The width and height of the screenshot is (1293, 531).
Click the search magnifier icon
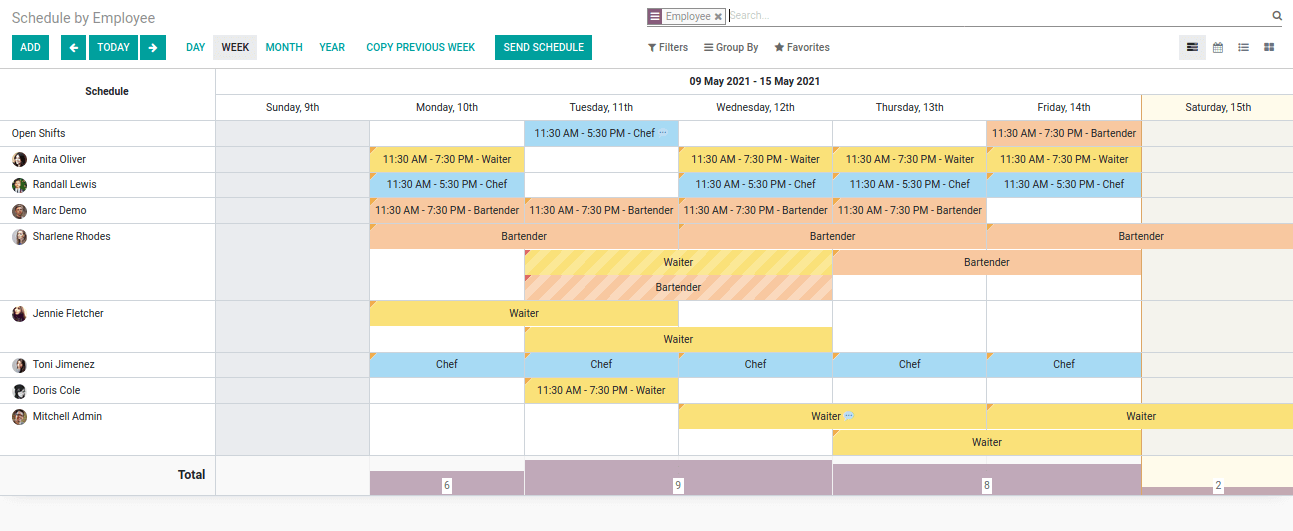[x=1277, y=16]
